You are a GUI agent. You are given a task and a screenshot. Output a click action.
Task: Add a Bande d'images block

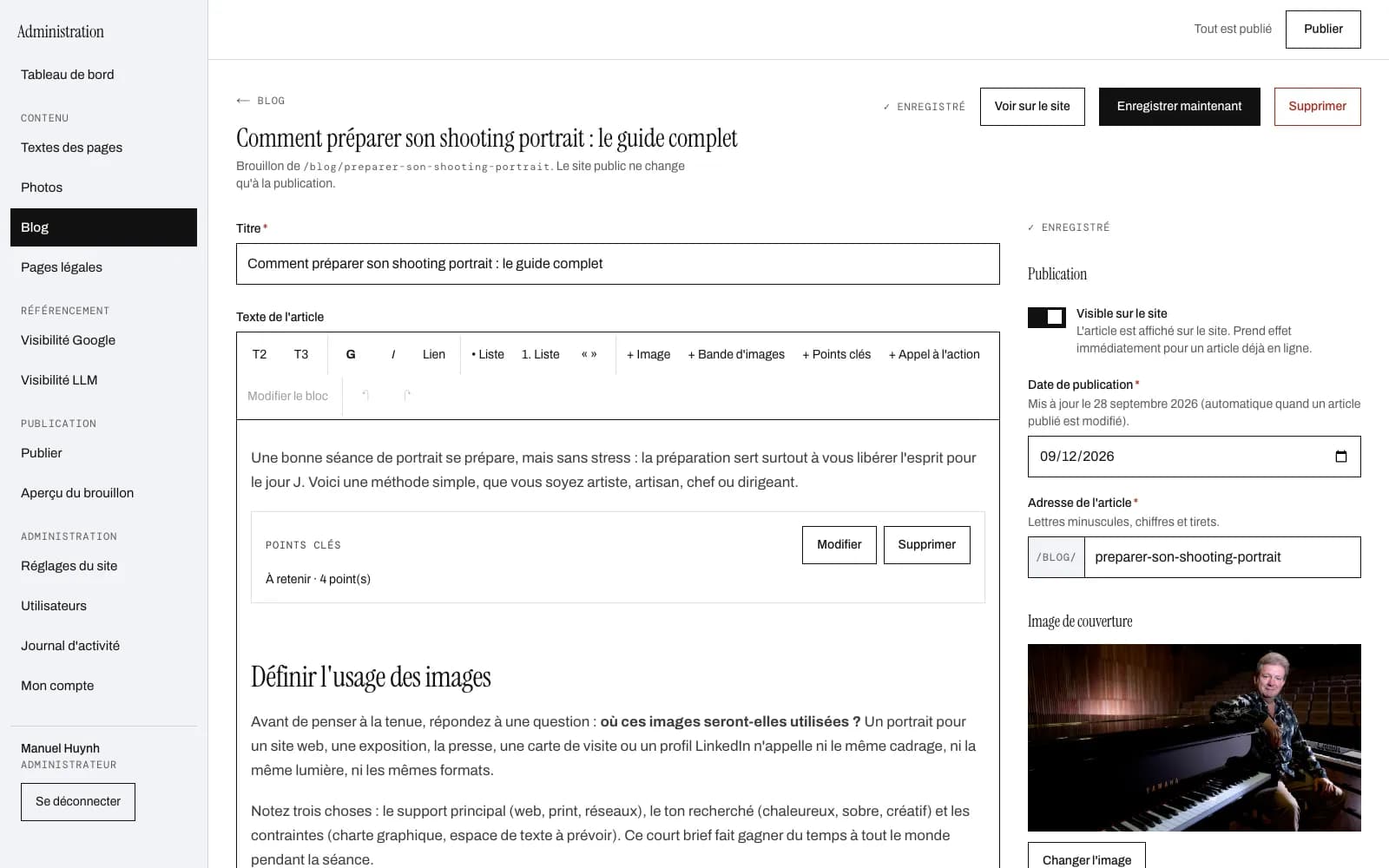tap(736, 354)
